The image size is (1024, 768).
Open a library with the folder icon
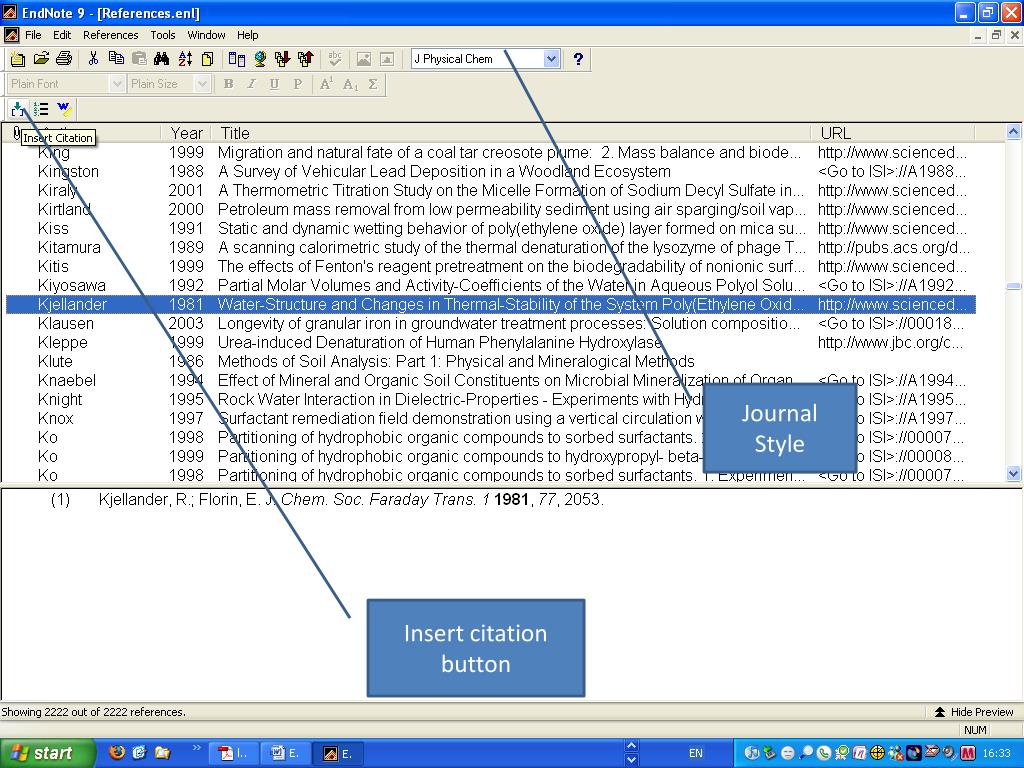tap(40, 59)
